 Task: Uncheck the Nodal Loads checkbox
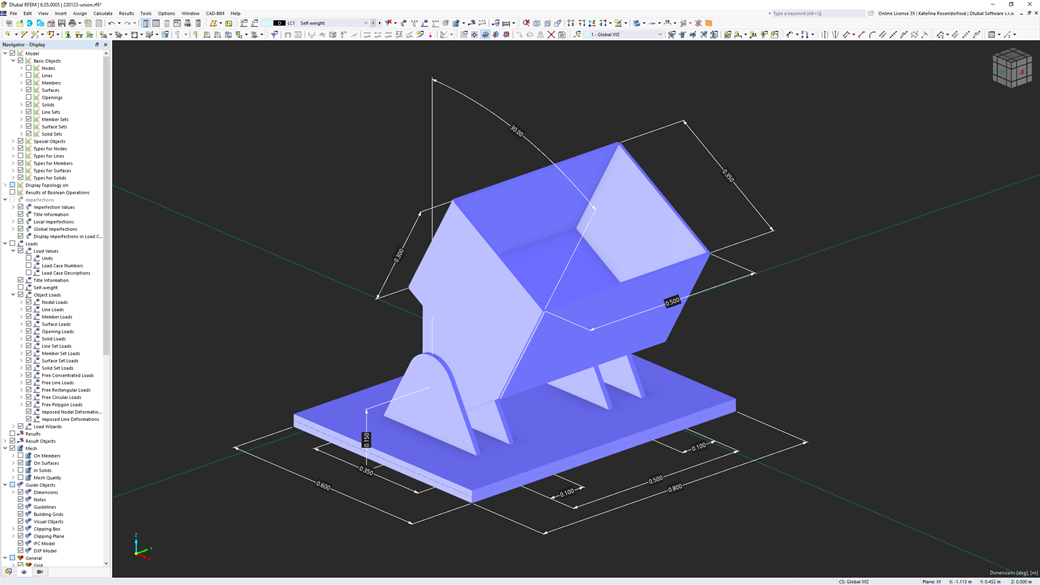(x=29, y=302)
